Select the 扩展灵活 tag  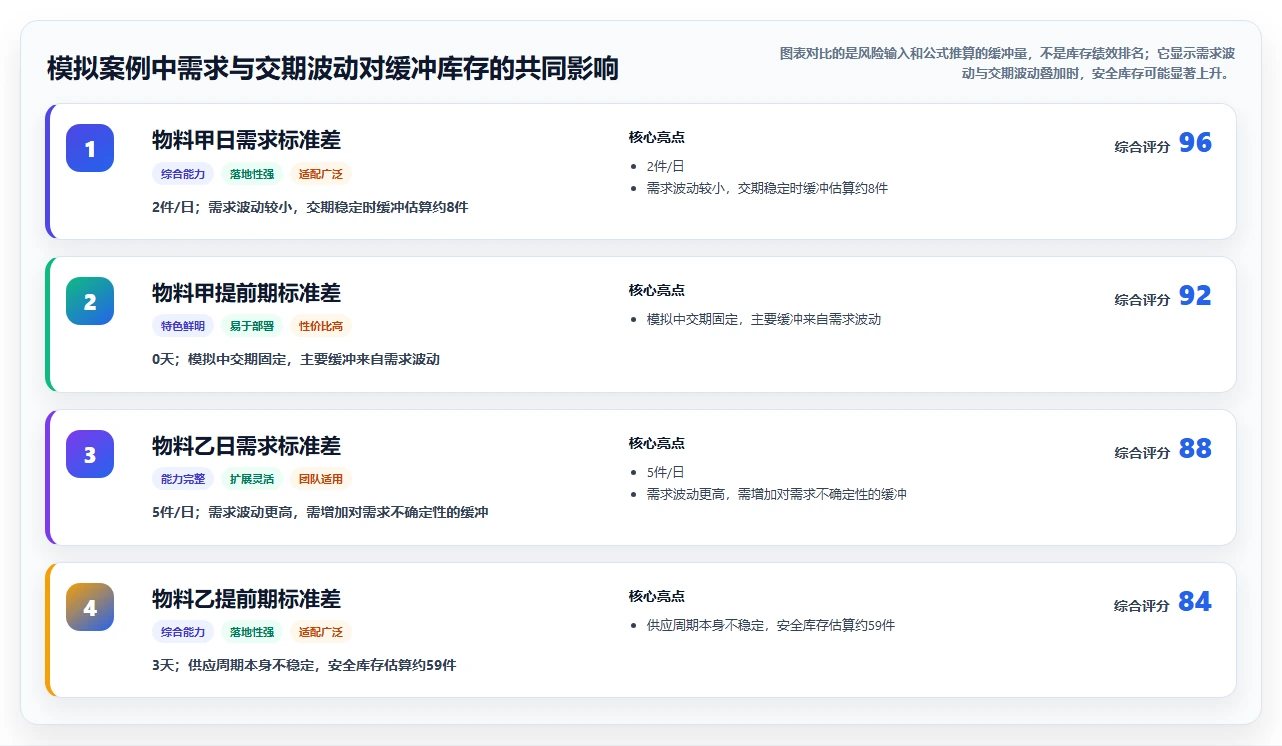(252, 479)
